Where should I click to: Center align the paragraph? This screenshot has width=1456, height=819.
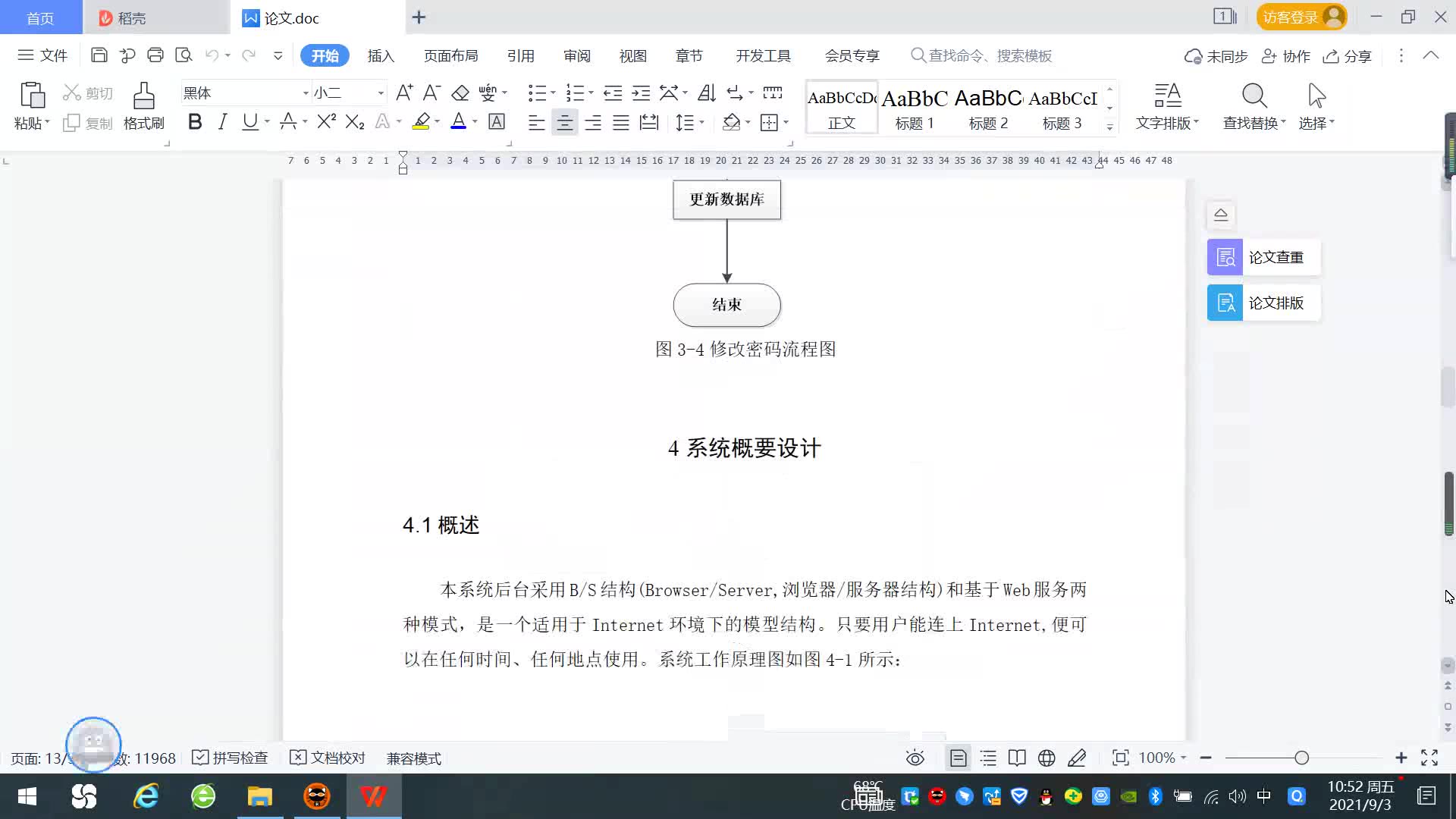click(564, 123)
